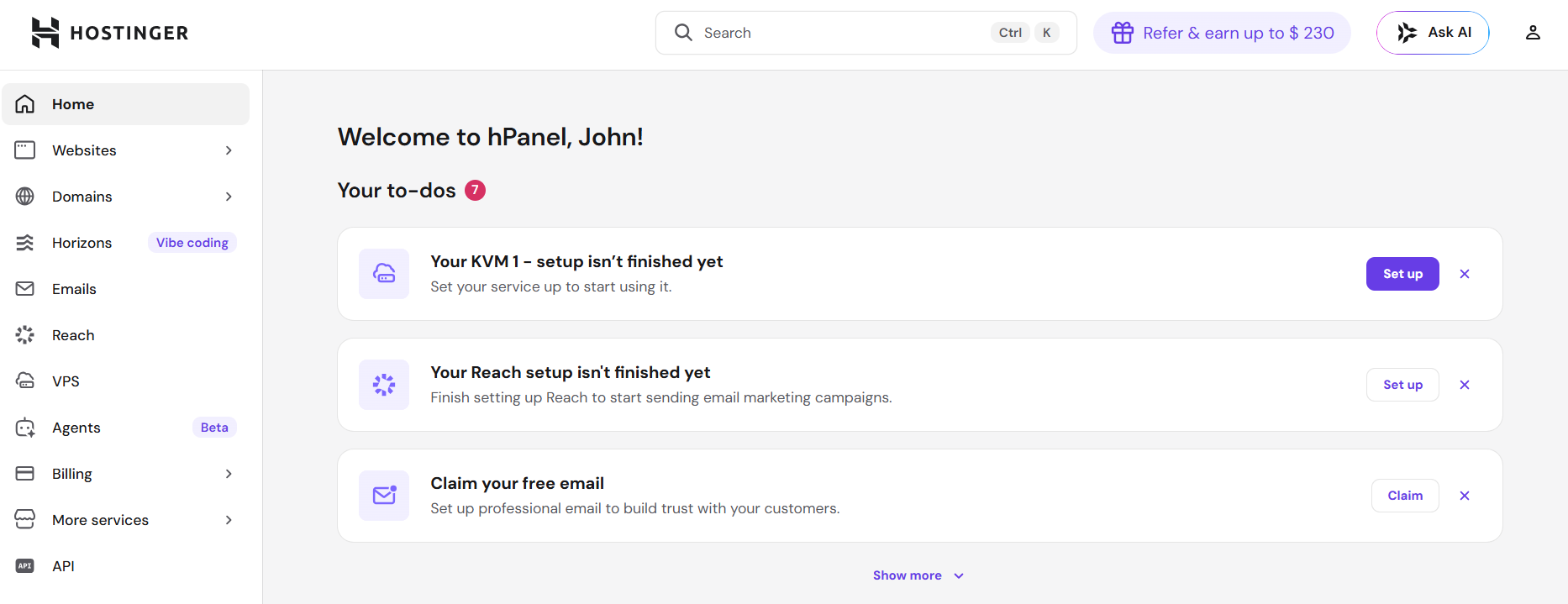Click the VPS cloud icon in the sidebar
This screenshot has height=604, width=1568.
[x=25, y=381]
